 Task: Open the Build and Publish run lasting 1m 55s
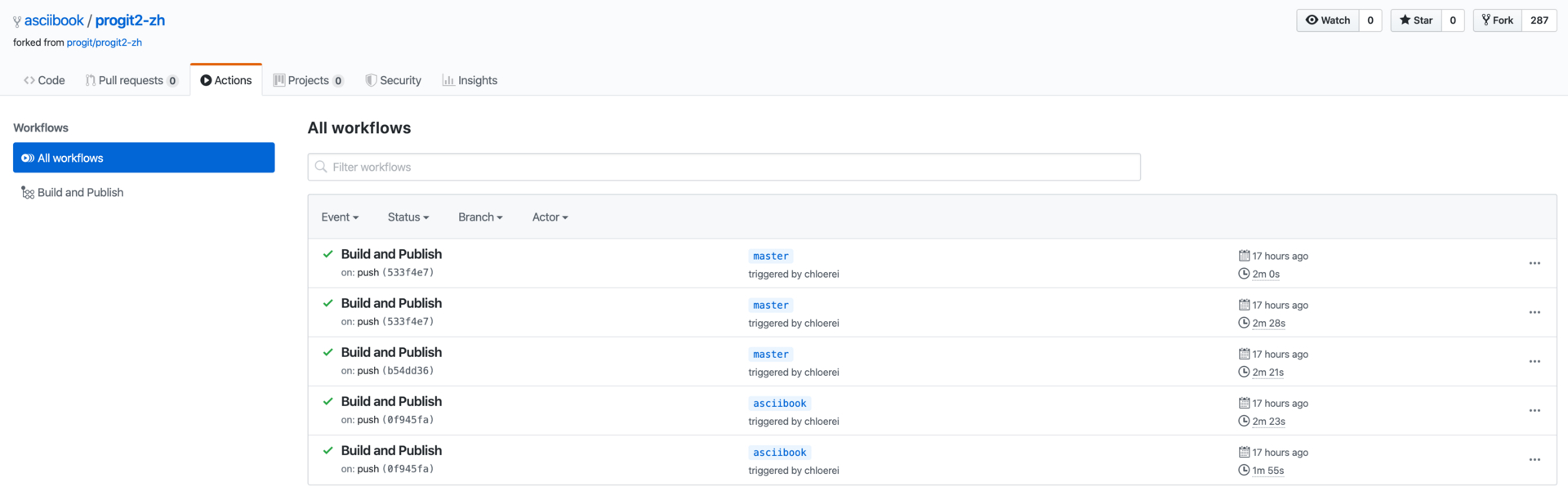tap(391, 450)
